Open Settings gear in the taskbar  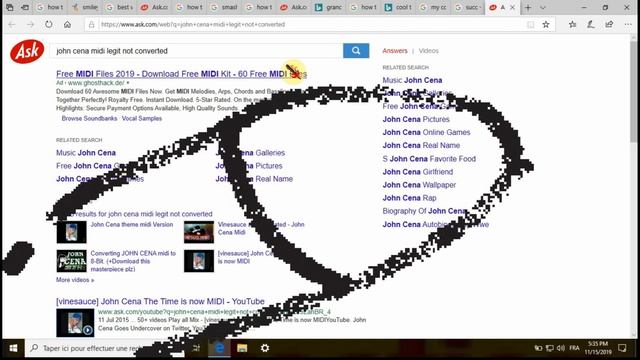pyautogui.click(x=265, y=348)
